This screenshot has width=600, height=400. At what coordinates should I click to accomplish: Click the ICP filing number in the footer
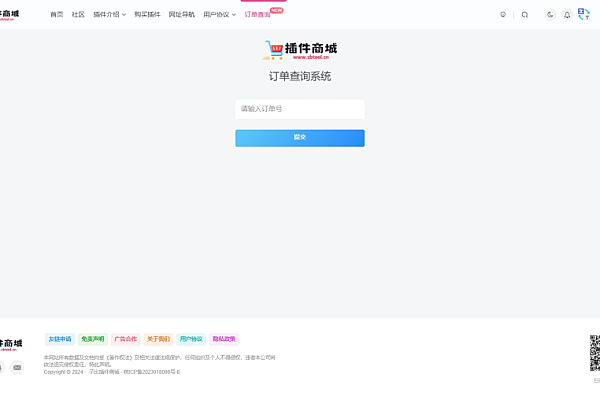[152, 372]
